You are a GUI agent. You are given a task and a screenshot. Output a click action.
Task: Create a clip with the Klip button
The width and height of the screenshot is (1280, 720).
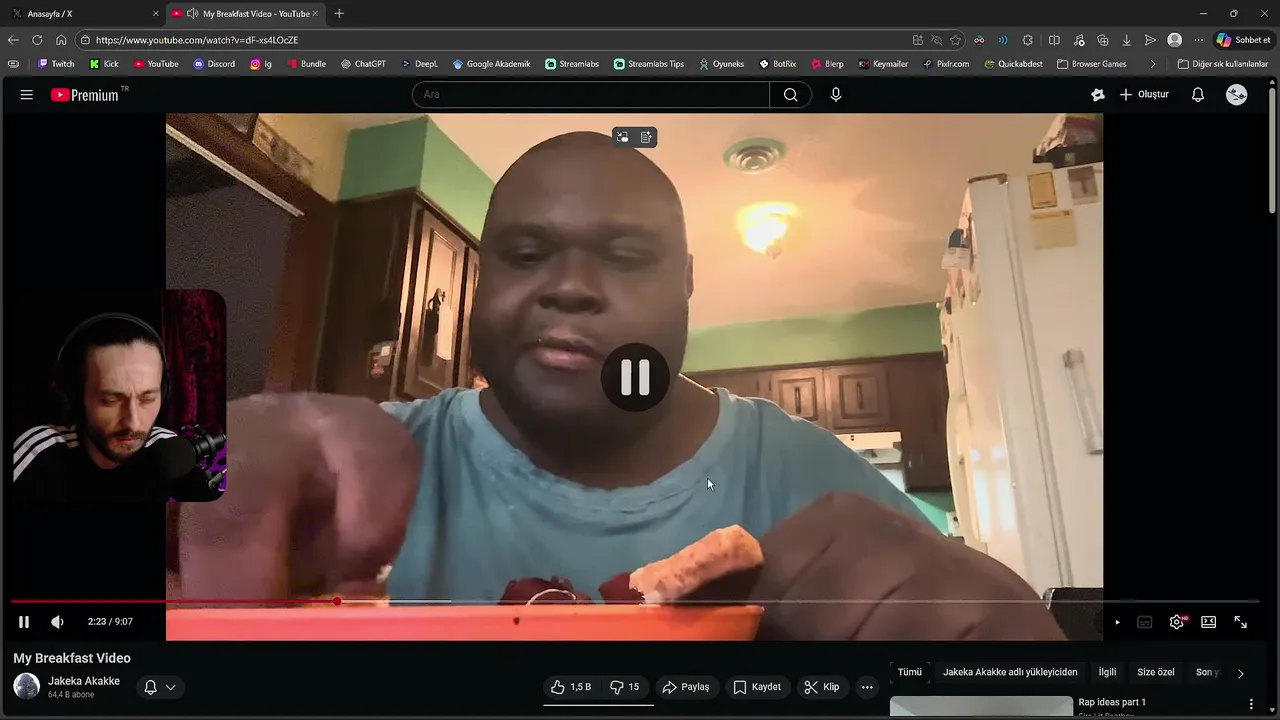pos(821,687)
